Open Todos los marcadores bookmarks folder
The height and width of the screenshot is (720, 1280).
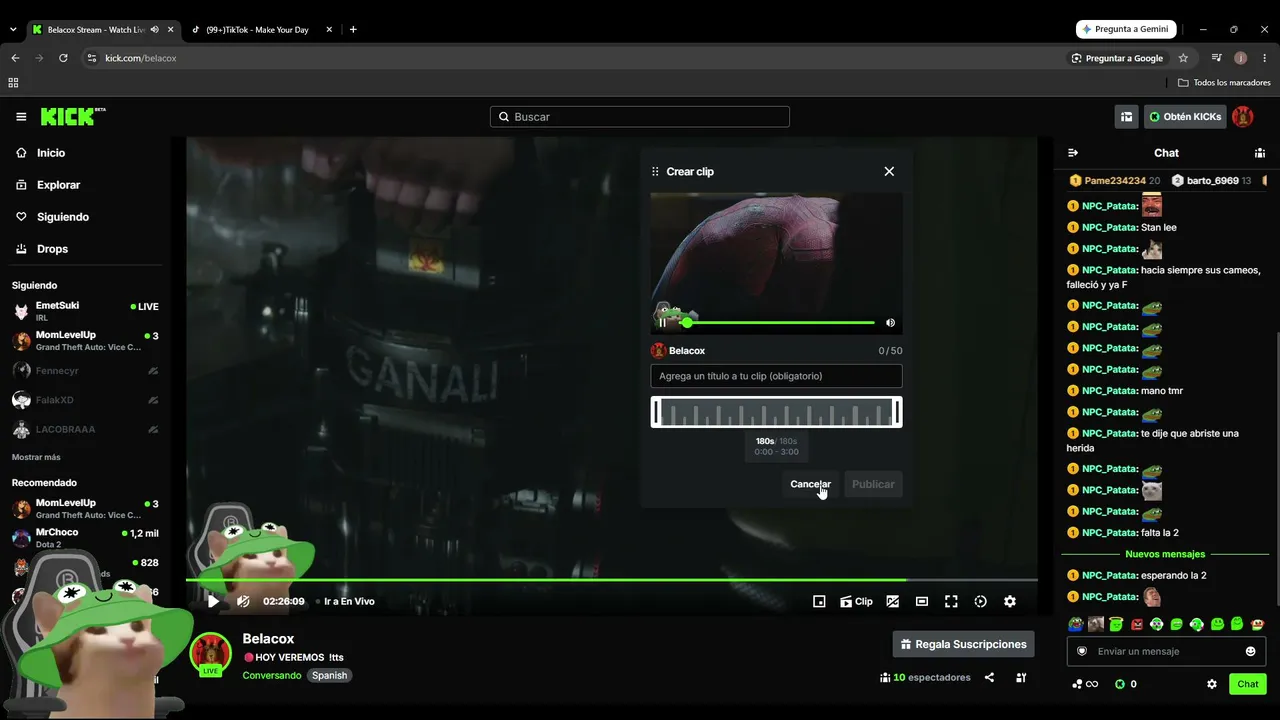(x=1224, y=83)
